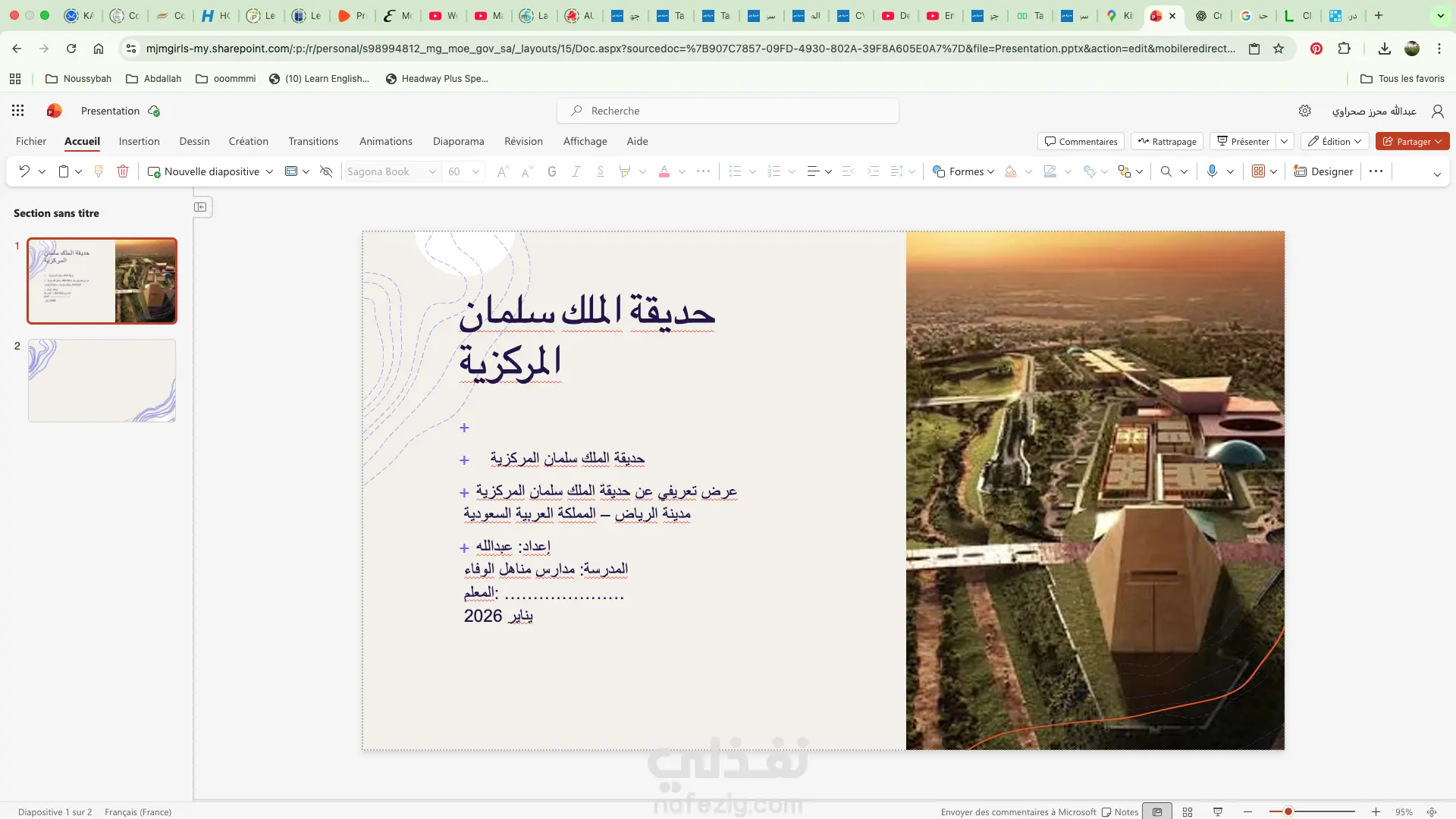Open the font size 60 dropdown
Viewport: 1456px width, 819px height.
(475, 171)
